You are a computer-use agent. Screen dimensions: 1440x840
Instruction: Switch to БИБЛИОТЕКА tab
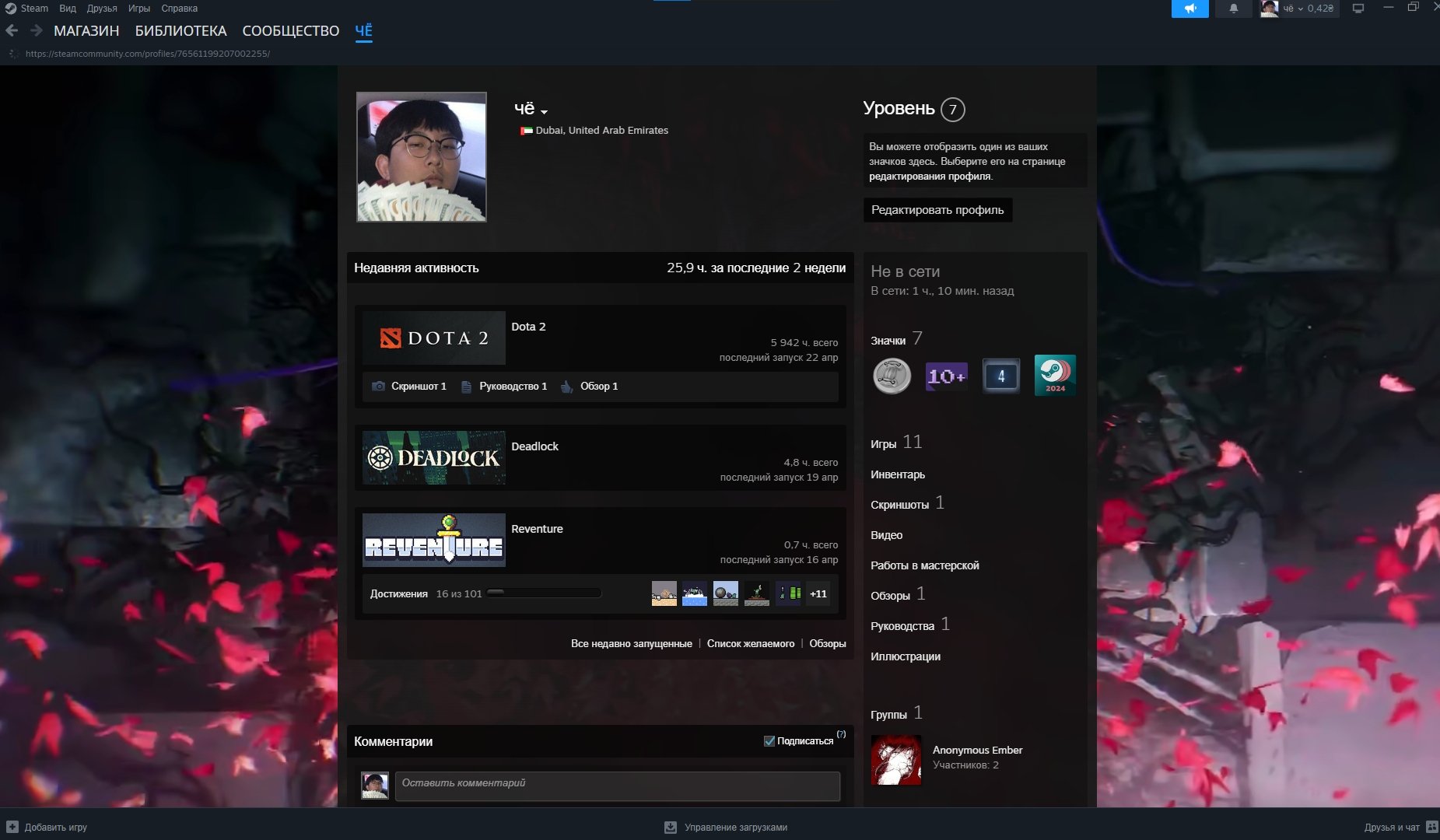(180, 30)
